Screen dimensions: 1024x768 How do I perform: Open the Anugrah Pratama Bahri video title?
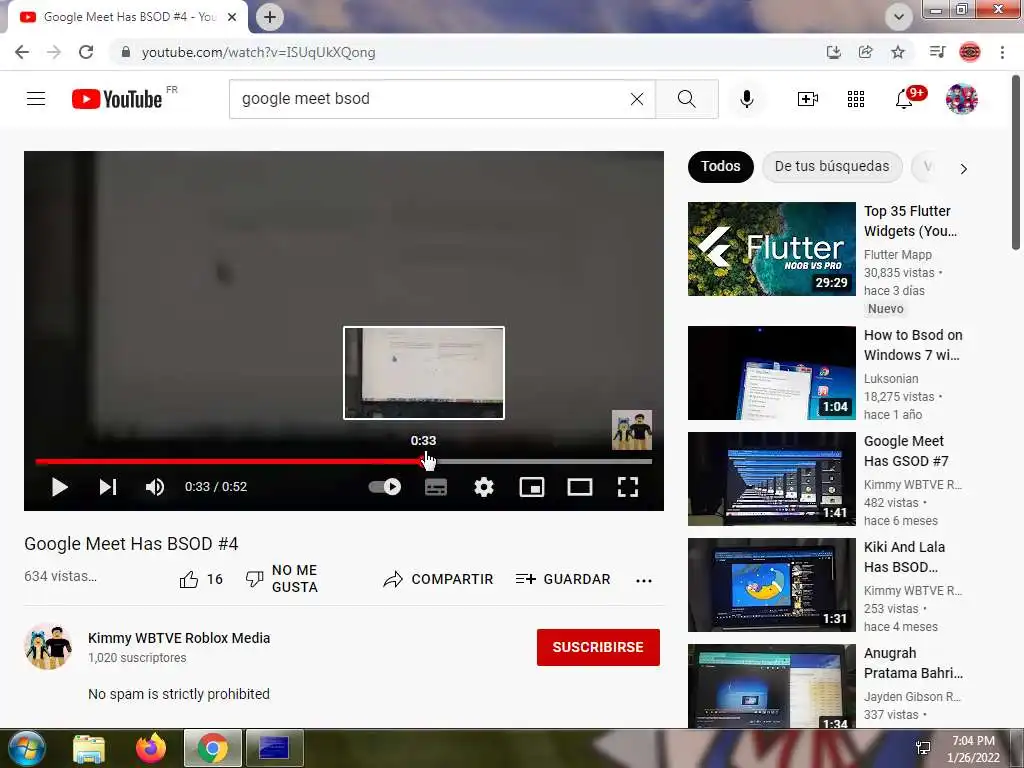(913, 663)
